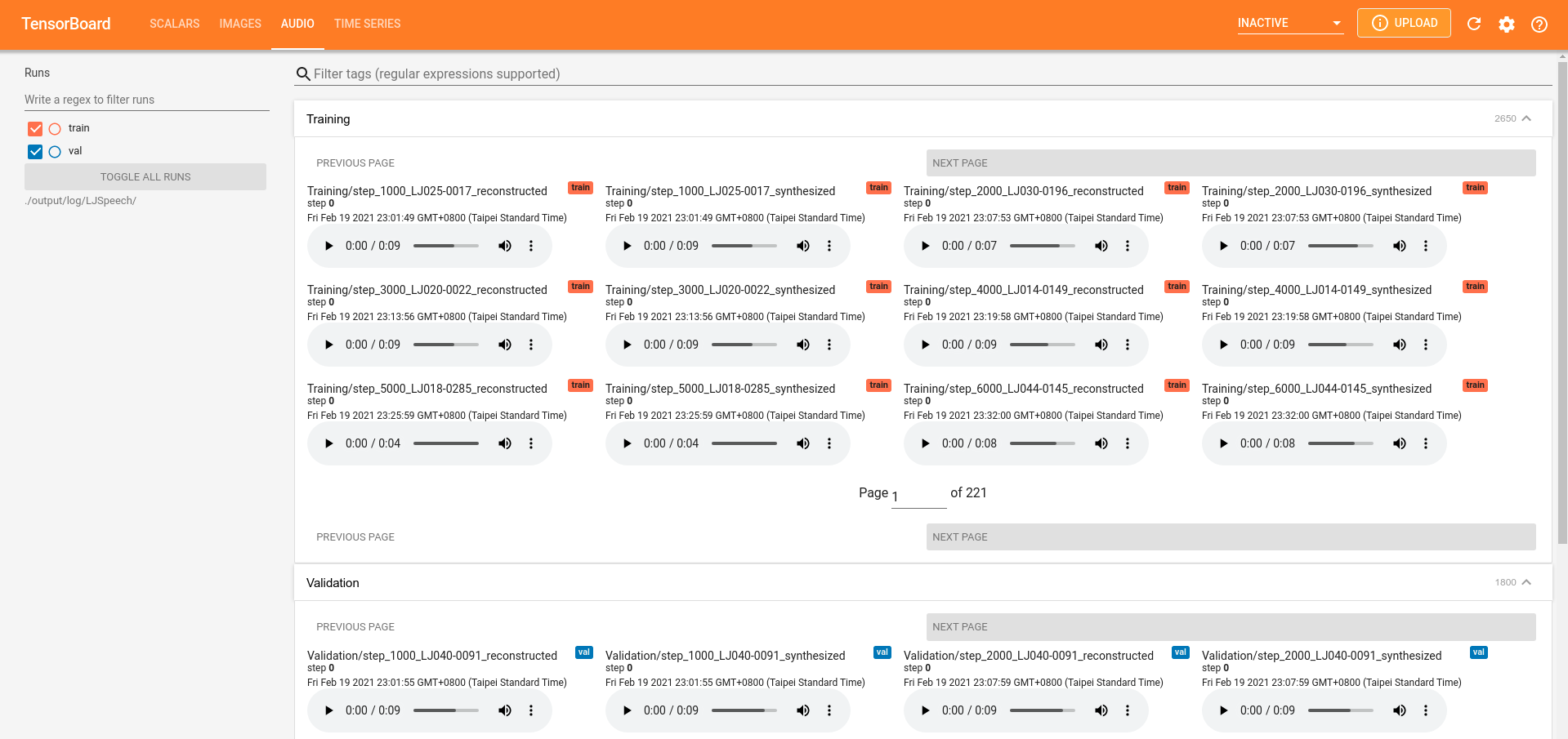Open the help icon
The height and width of the screenshot is (739, 1568).
1539,24
